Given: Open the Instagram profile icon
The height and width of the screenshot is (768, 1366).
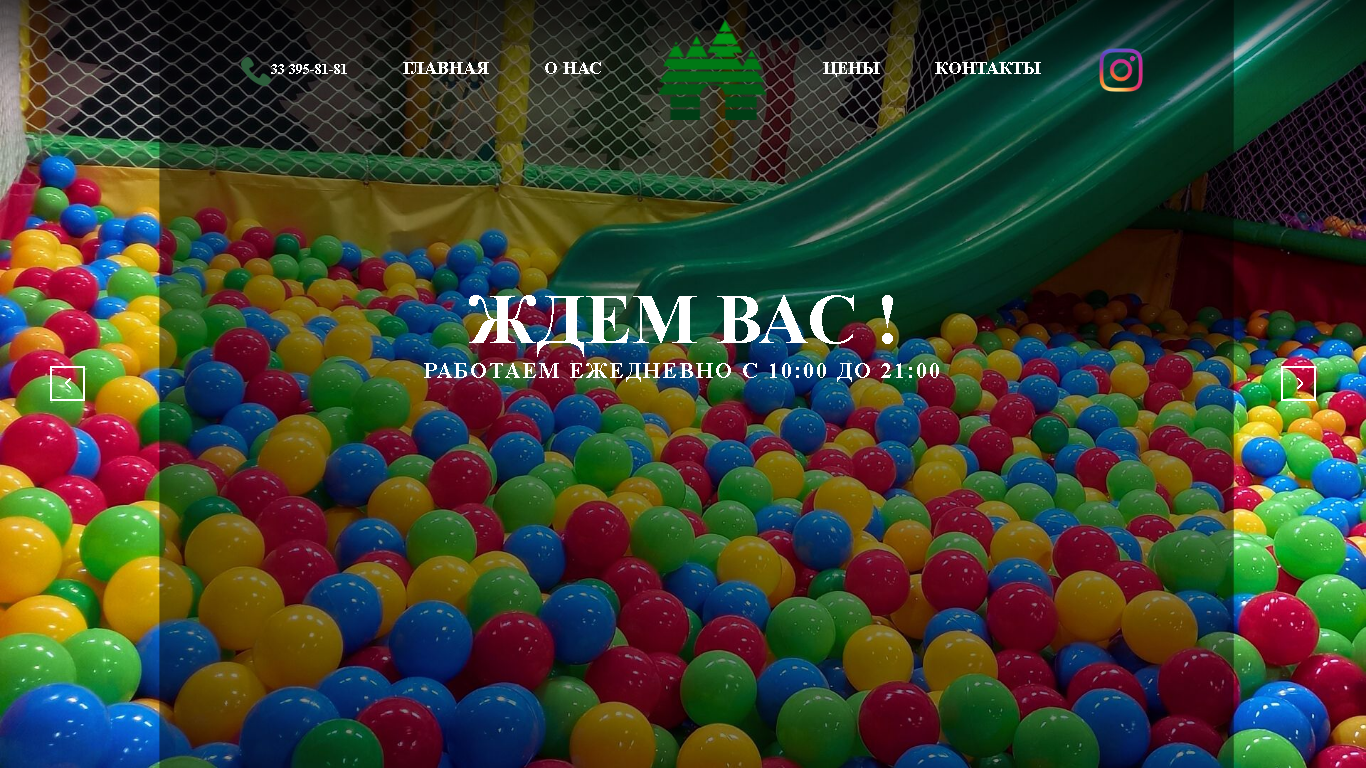Looking at the screenshot, I should (x=1121, y=70).
